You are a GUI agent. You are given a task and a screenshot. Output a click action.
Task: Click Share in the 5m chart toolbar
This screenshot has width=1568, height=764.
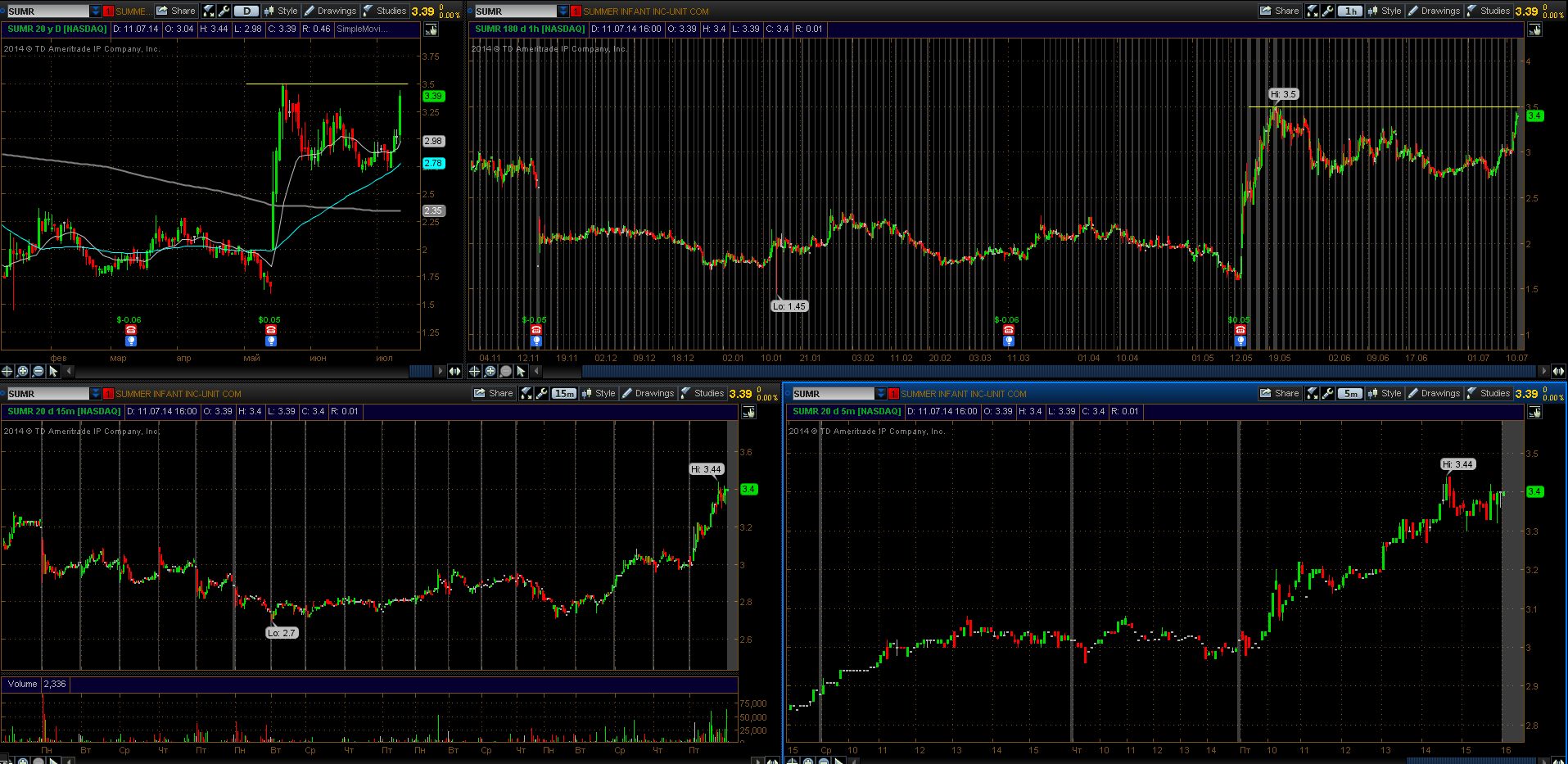1280,393
